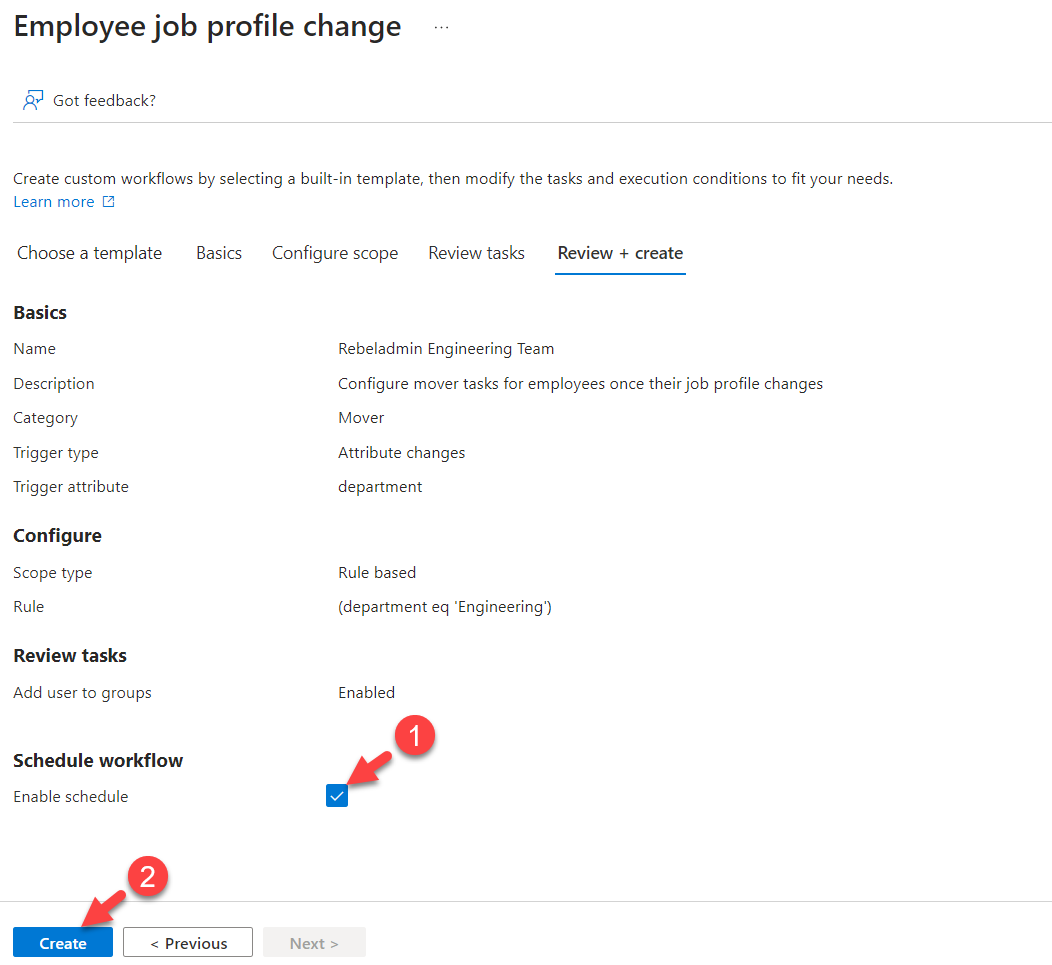1052x965 pixels.
Task: Select the Configure scope tab
Action: (x=334, y=253)
